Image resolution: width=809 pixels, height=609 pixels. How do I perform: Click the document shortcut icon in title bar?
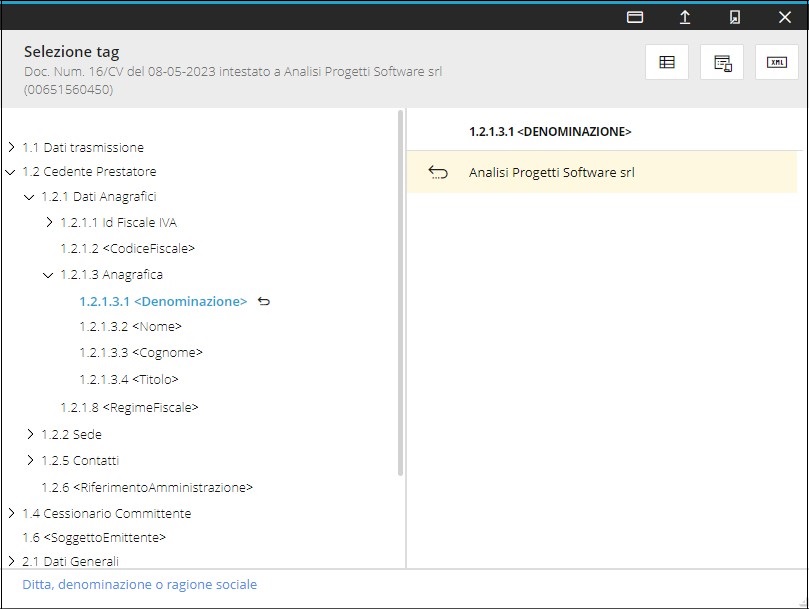pyautogui.click(x=735, y=17)
